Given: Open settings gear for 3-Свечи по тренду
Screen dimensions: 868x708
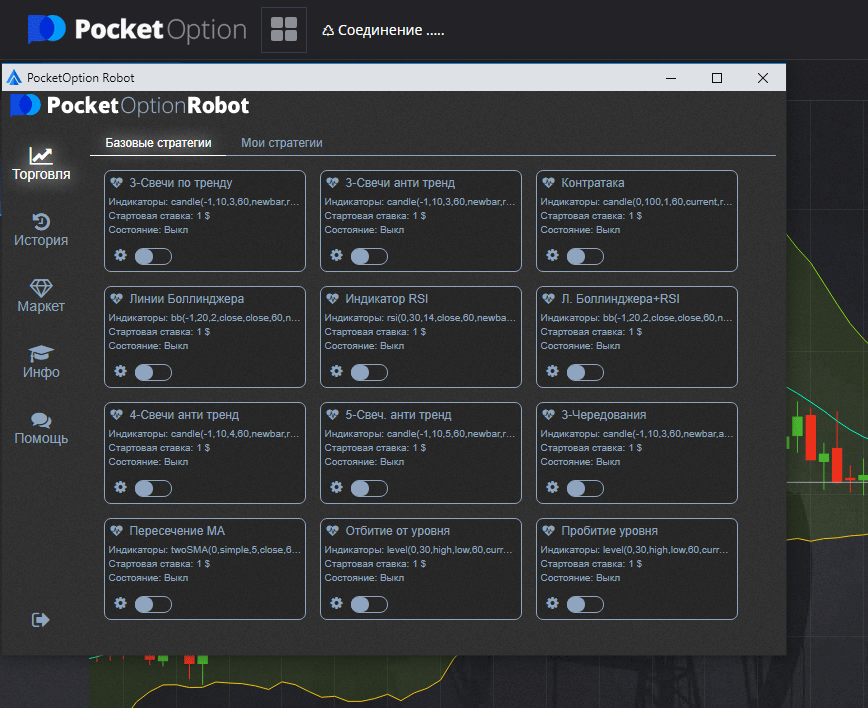Looking at the screenshot, I should tap(121, 256).
